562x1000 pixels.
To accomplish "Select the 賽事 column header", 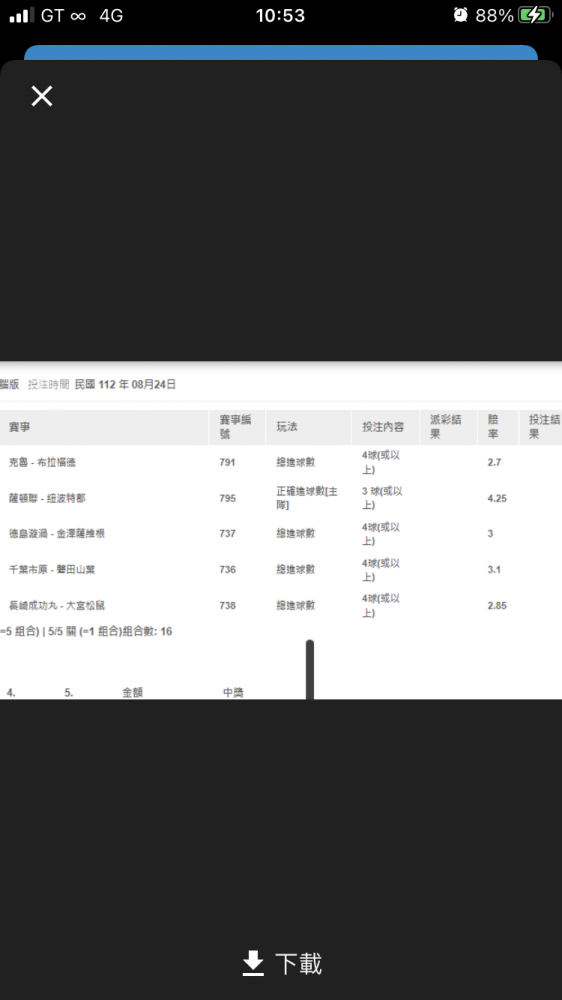I will (20, 427).
